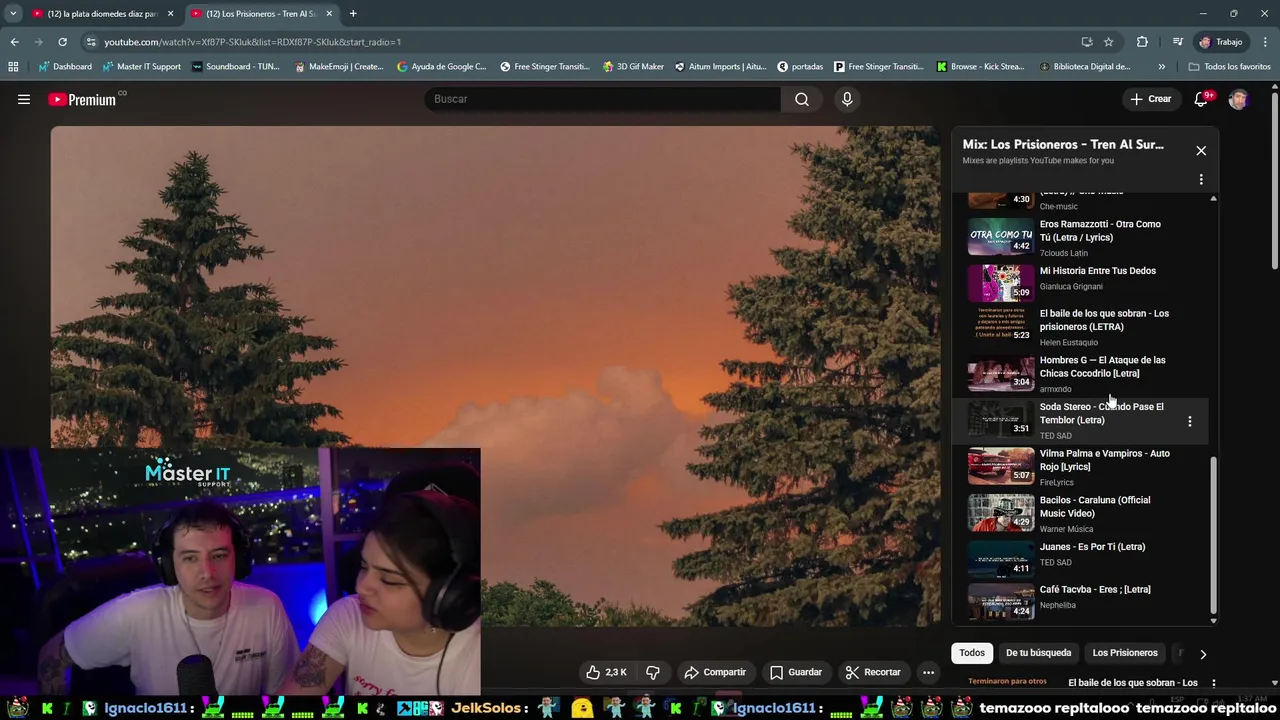The height and width of the screenshot is (720, 1280).
Task: Open options for Soda Stereo playlist item
Action: 1189,422
